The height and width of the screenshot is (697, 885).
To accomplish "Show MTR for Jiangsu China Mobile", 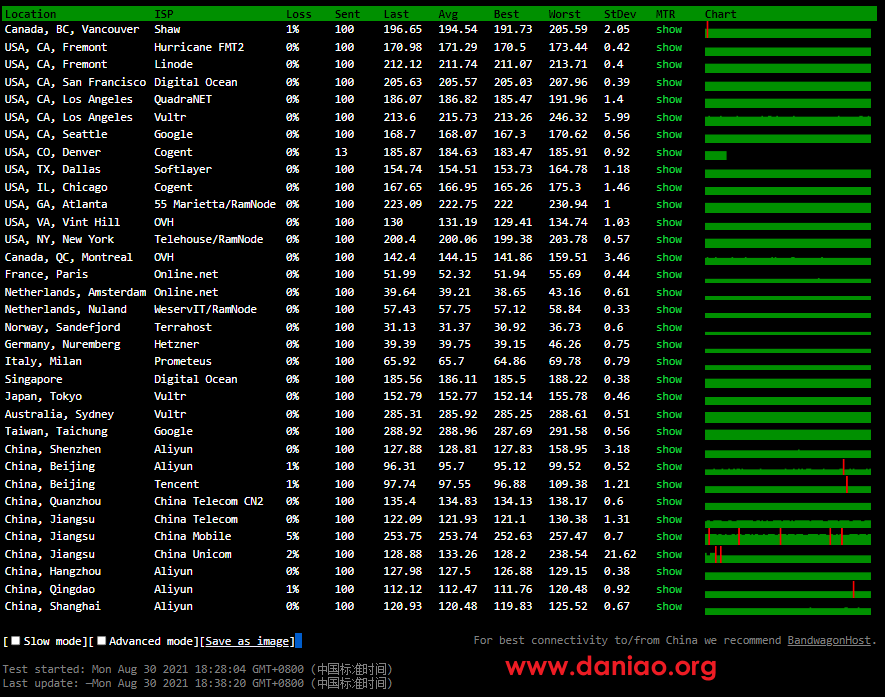I will click(669, 536).
